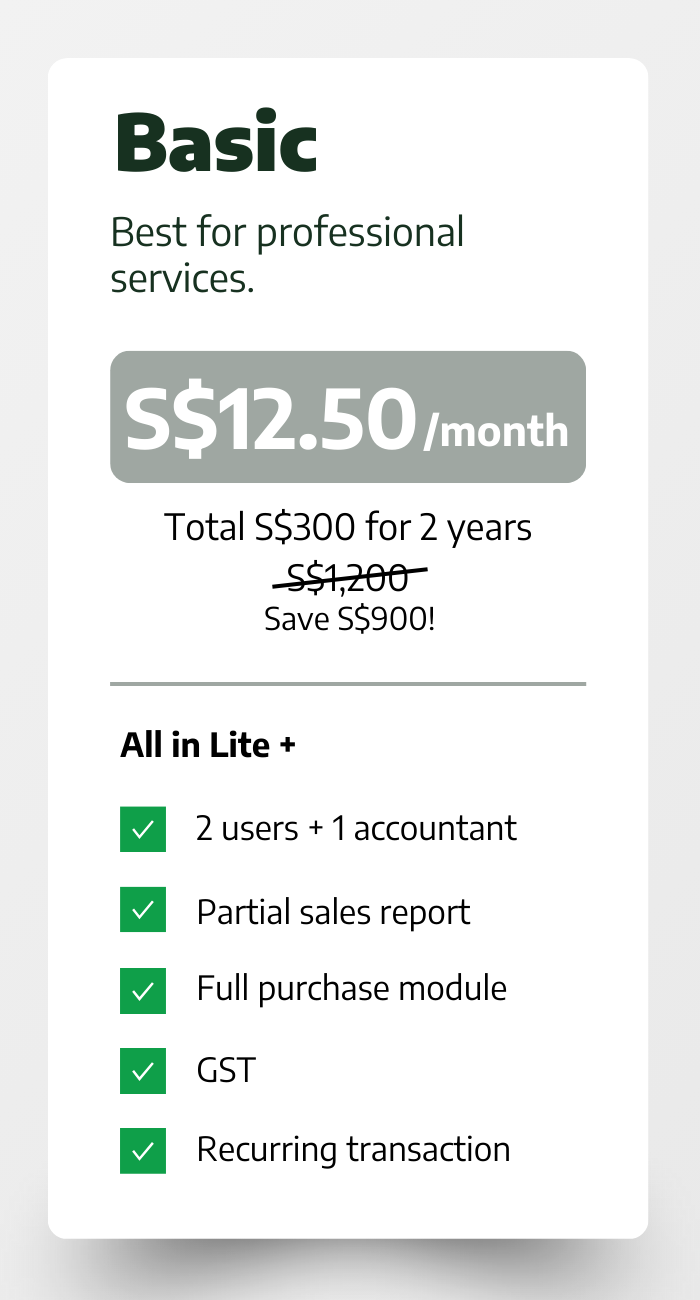The image size is (700, 1300).
Task: Select the Full purchase module feature text
Action: 351,989
